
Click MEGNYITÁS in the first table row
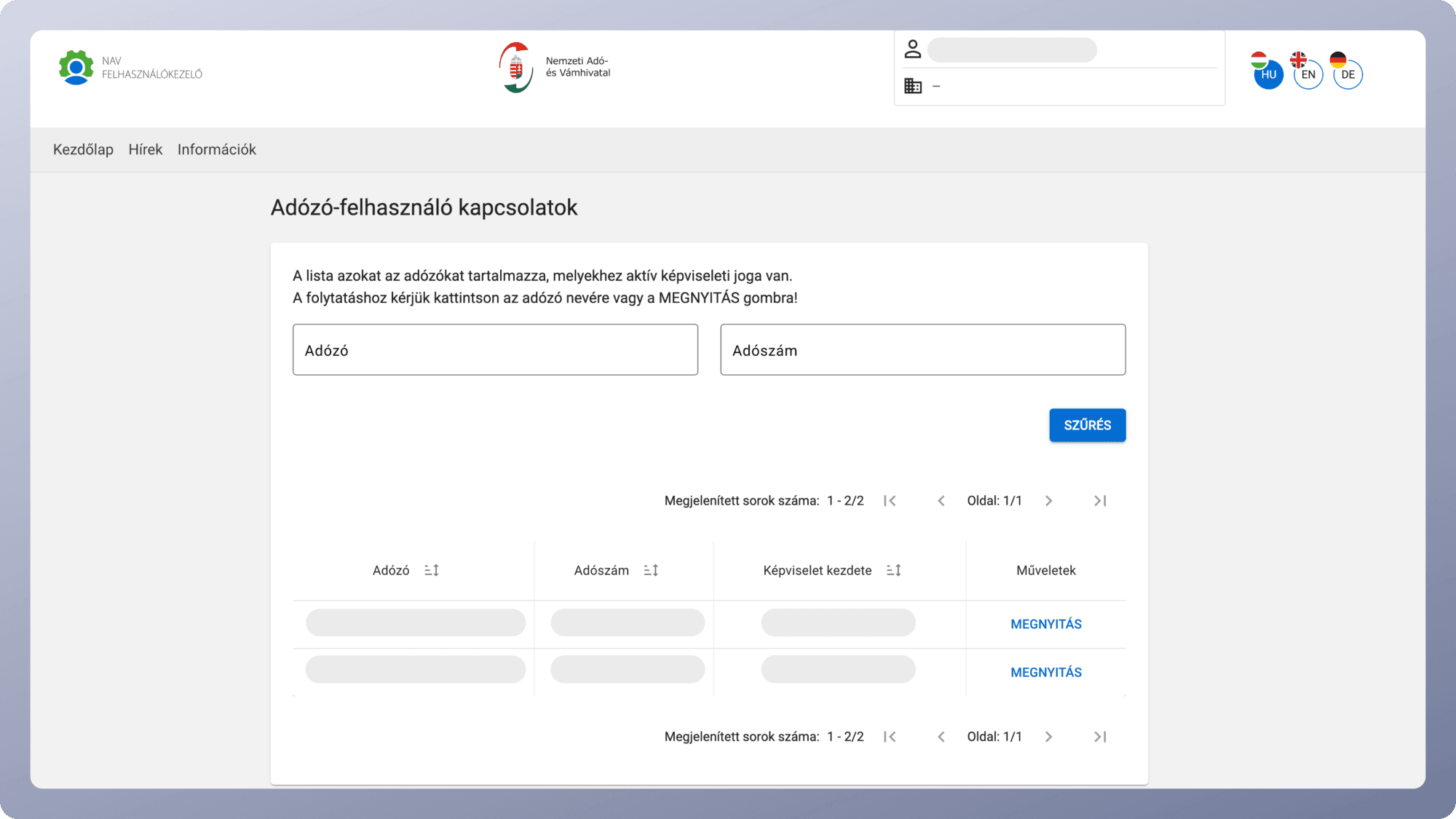tap(1046, 624)
